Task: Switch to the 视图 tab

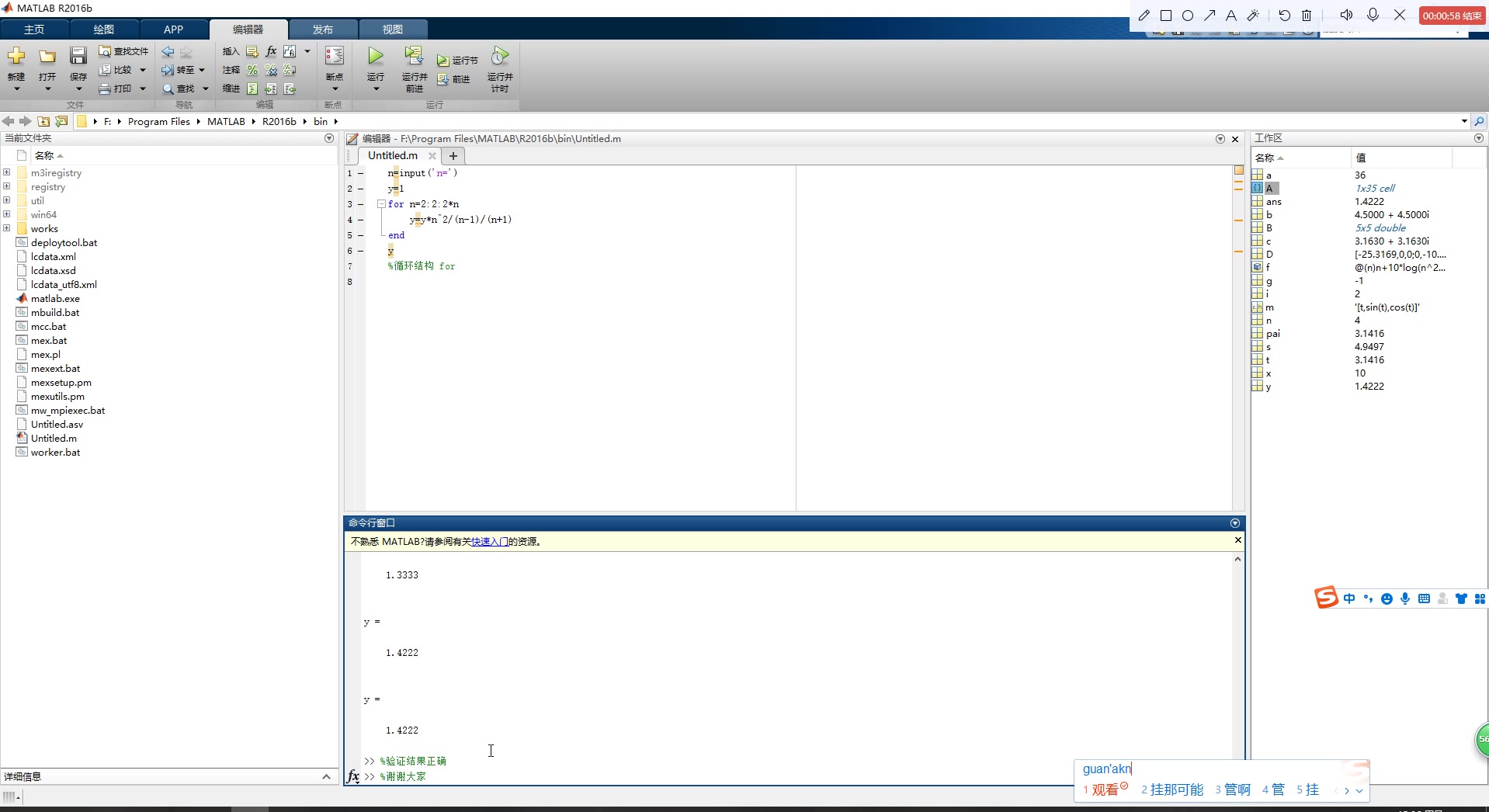Action: pyautogui.click(x=392, y=29)
